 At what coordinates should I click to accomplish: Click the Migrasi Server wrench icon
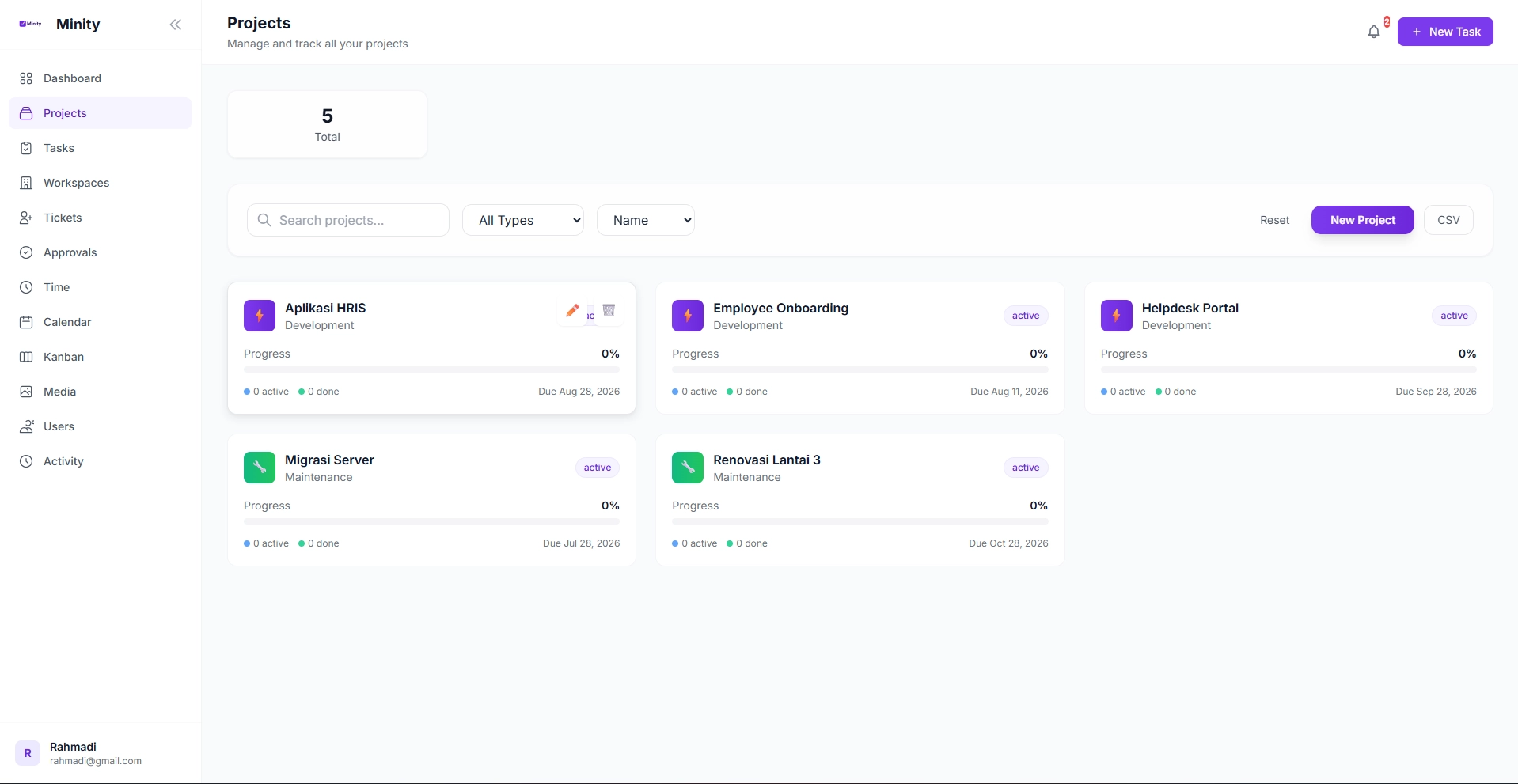[x=260, y=468]
